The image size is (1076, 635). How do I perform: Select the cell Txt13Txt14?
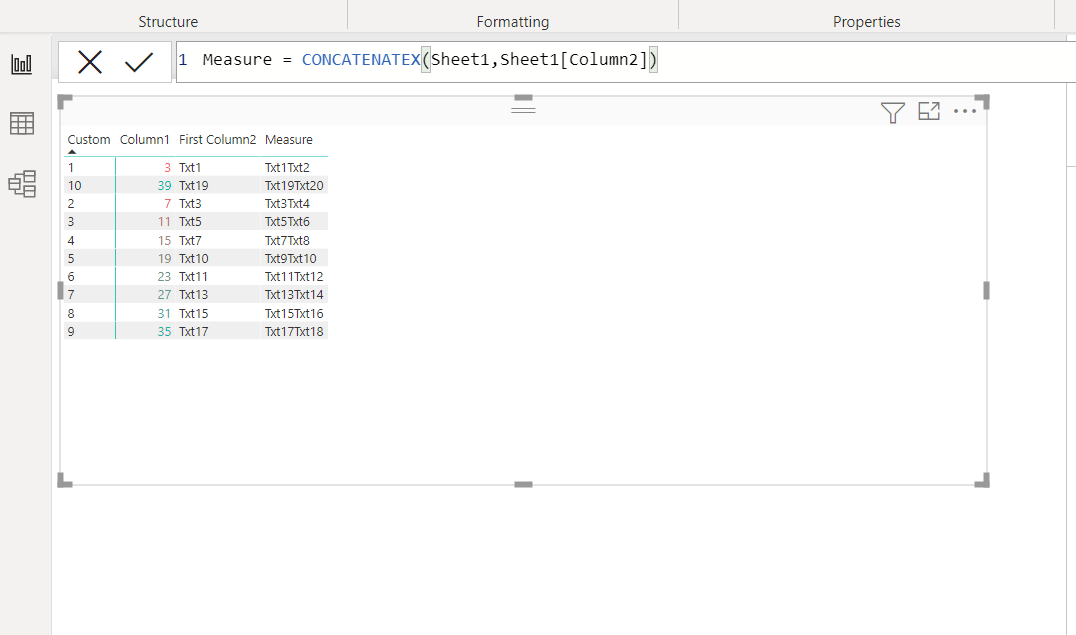coord(294,295)
